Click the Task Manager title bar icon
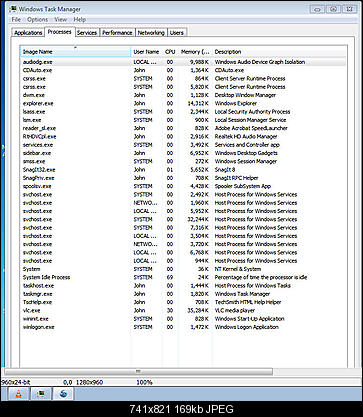363x417 pixels. [14, 9]
